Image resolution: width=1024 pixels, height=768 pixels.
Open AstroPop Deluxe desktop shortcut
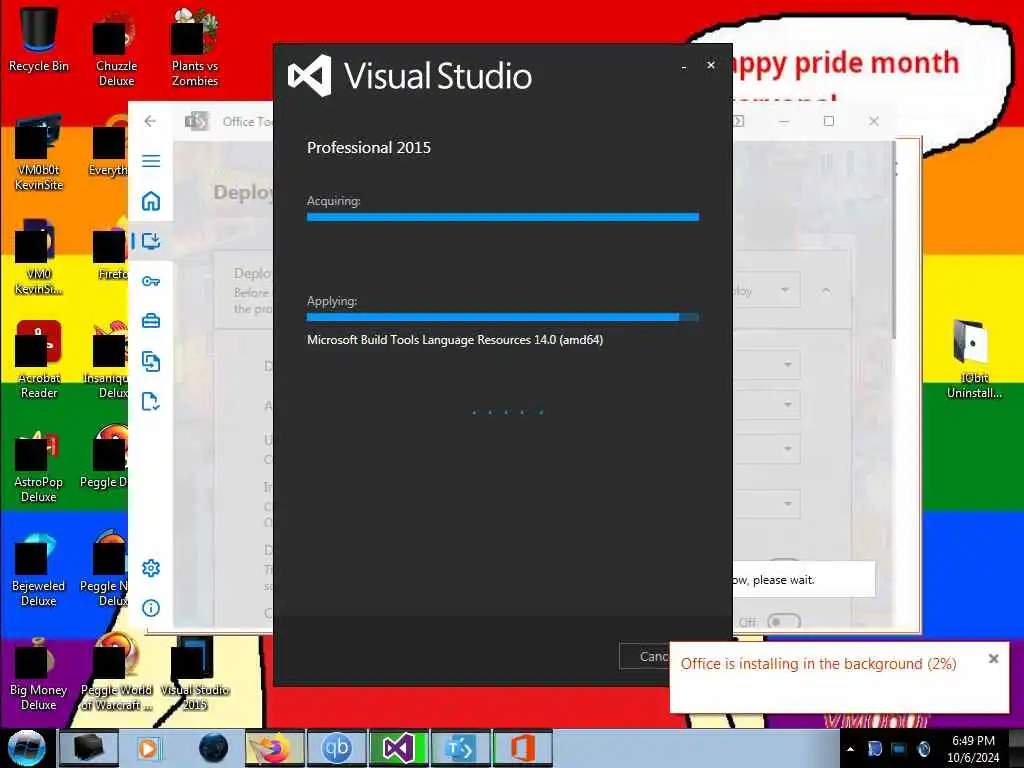coord(39,466)
